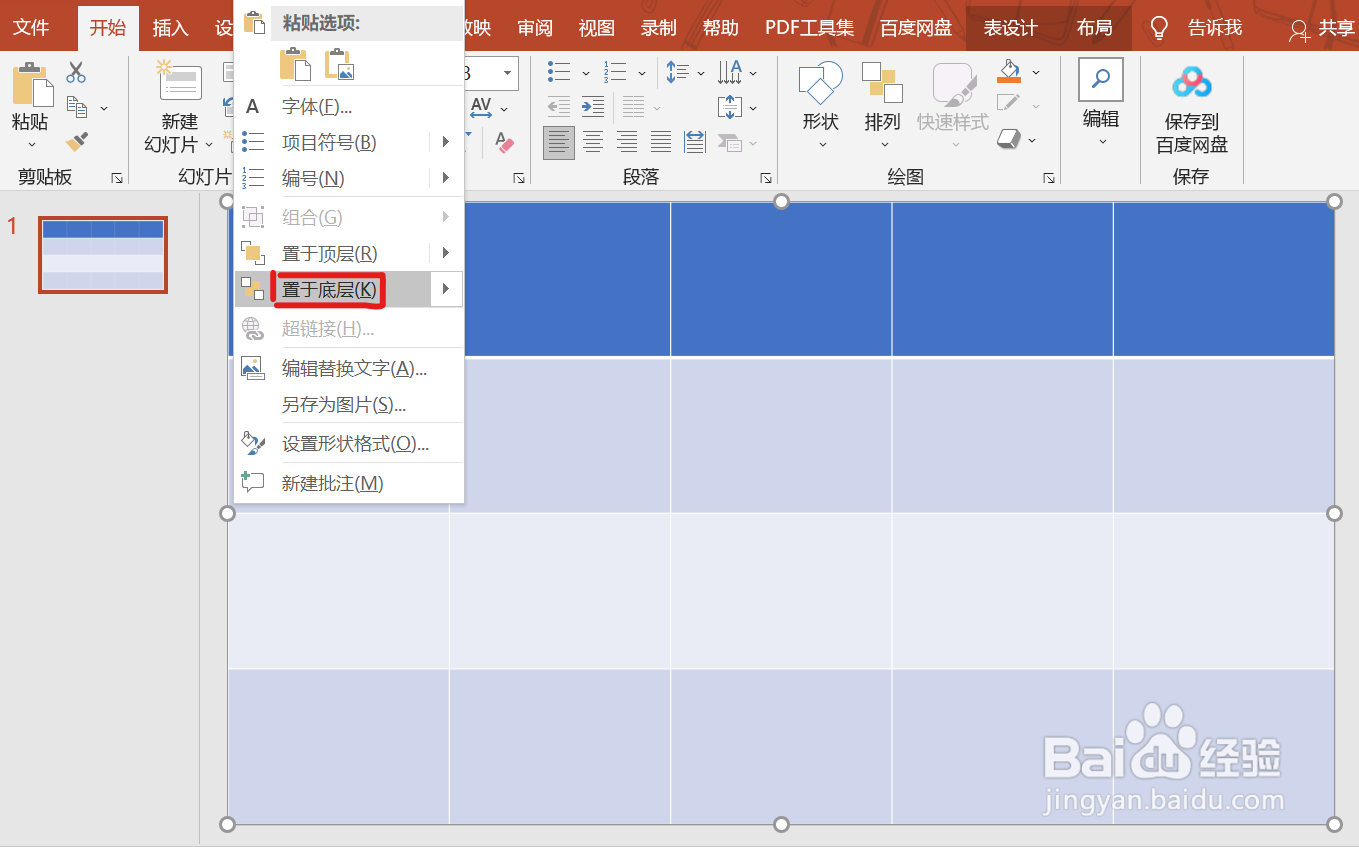1359x847 pixels.
Task: Choose 设置形状格式(O)... menu item
Action: (x=348, y=443)
